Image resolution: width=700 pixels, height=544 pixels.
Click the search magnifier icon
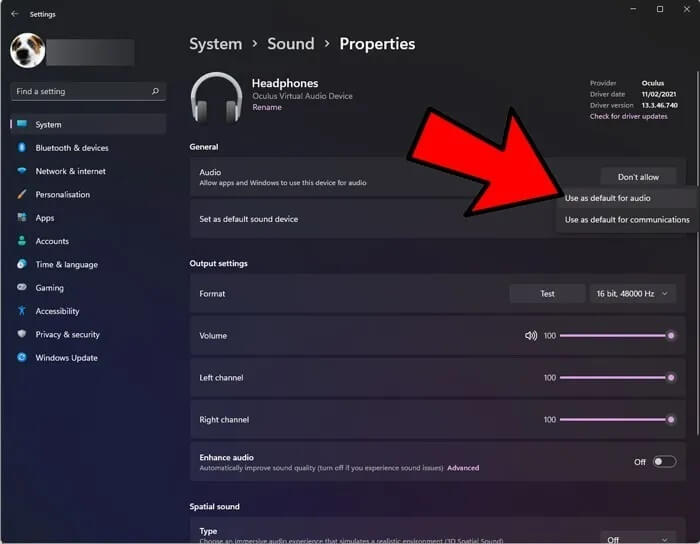point(155,91)
